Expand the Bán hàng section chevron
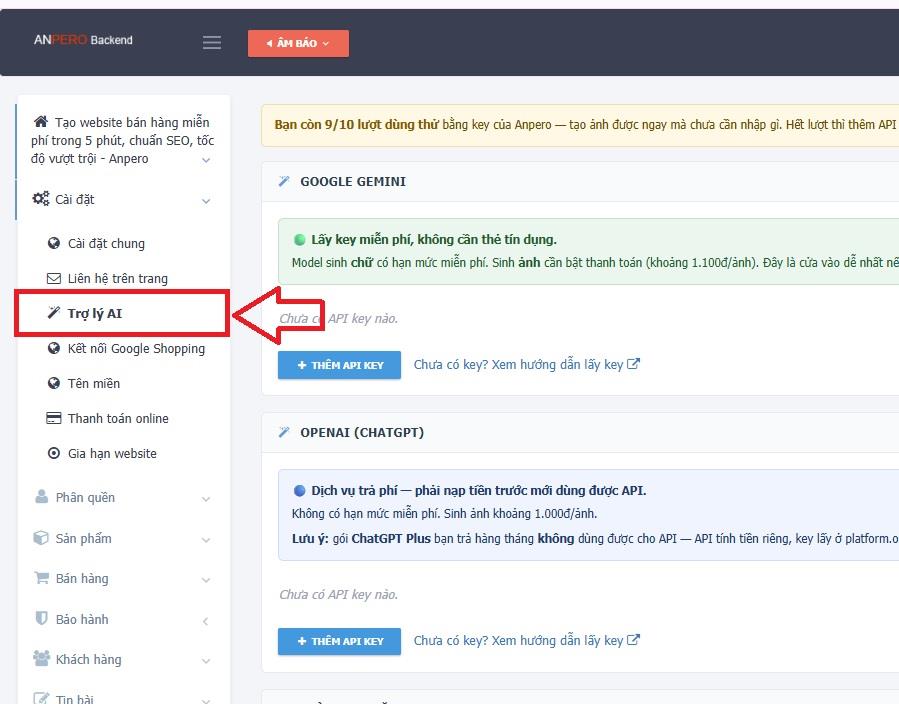Viewport: 899px width, 704px height. tap(206, 580)
